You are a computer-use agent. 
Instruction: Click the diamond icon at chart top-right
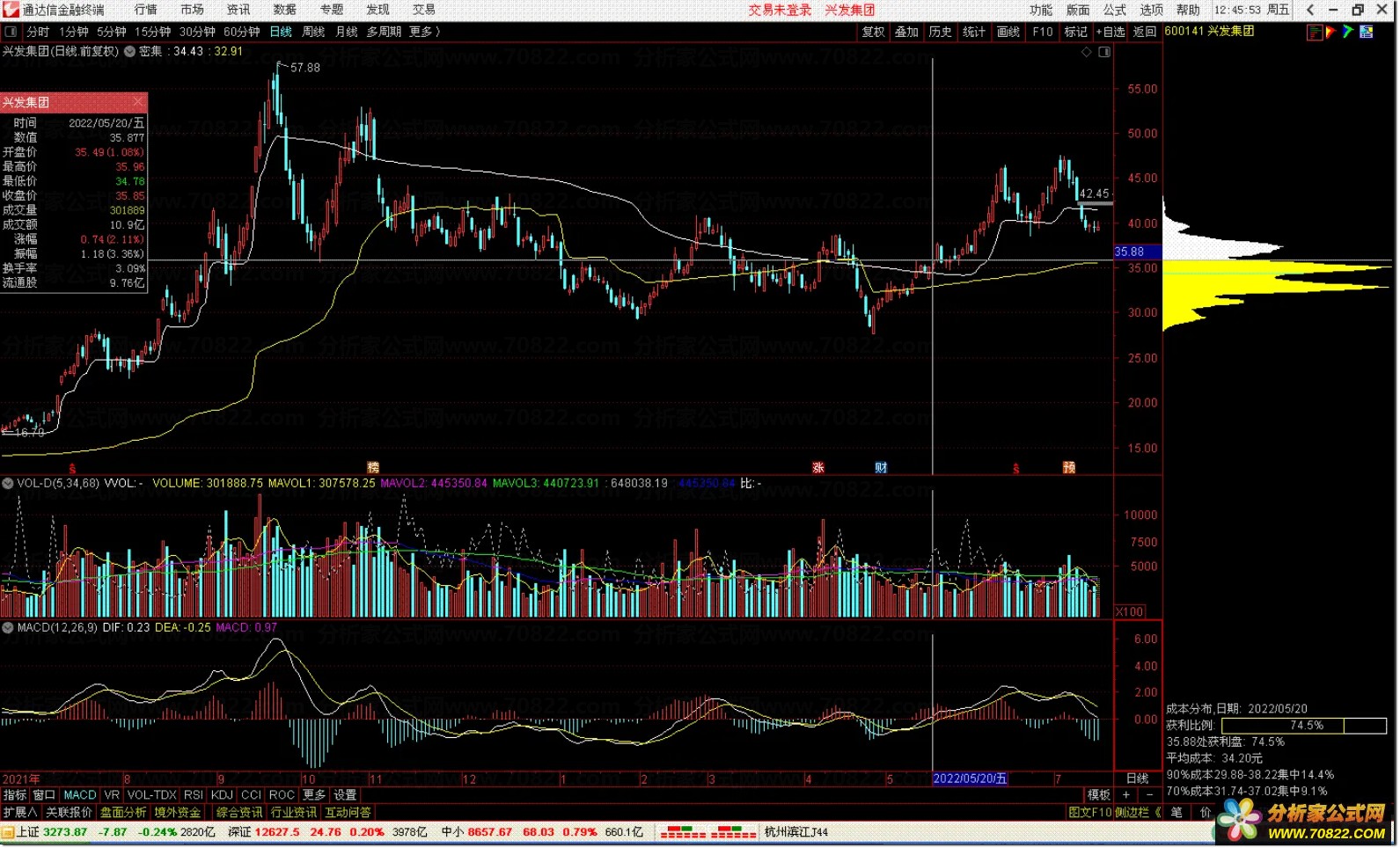1087,52
